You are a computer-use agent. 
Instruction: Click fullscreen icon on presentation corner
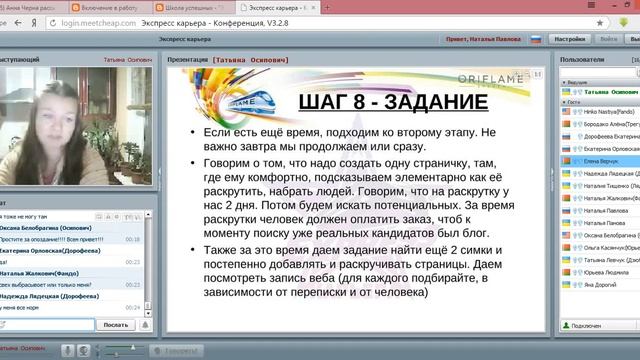538,74
